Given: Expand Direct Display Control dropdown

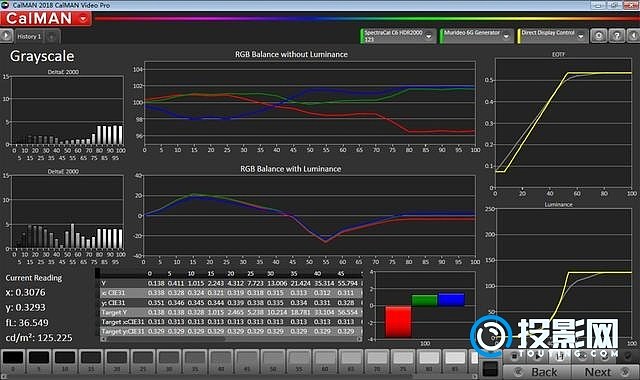Looking at the screenshot, I should tap(581, 36).
